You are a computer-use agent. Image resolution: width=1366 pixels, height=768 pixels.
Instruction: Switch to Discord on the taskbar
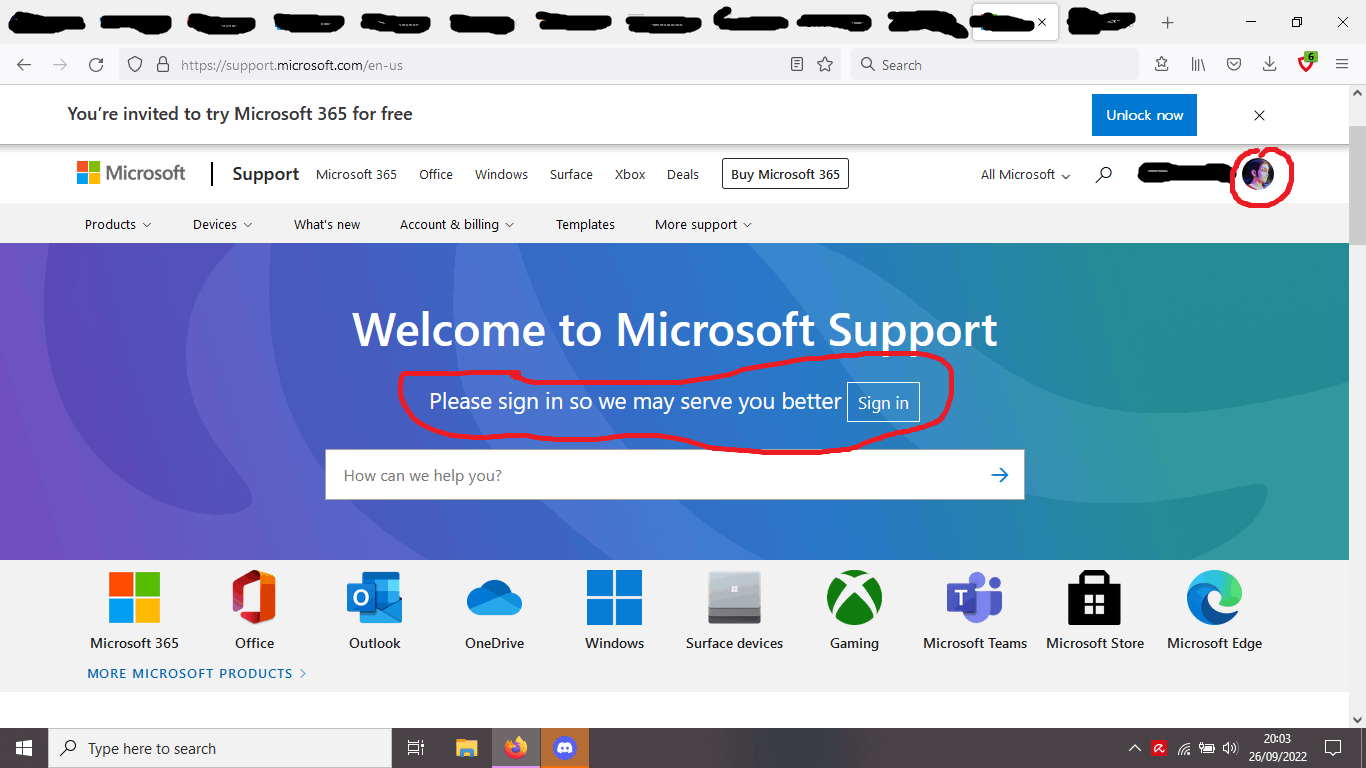pyautogui.click(x=565, y=748)
